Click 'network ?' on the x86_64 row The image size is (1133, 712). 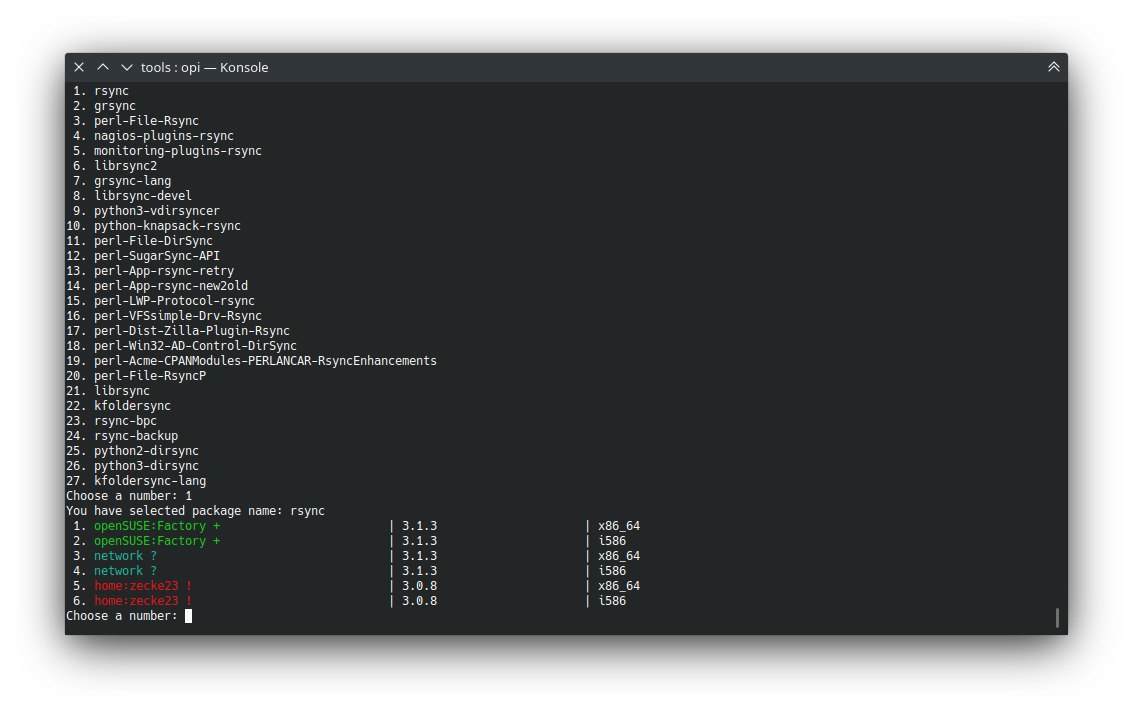point(126,556)
